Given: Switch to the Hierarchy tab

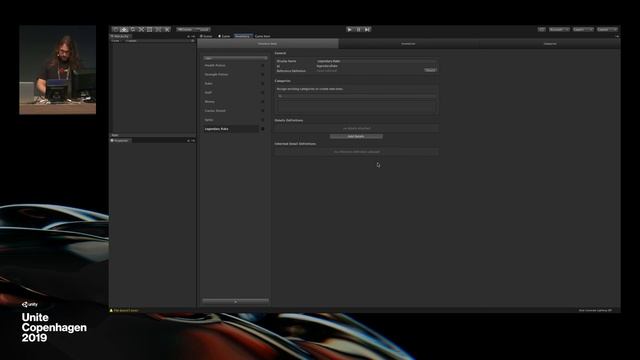Looking at the screenshot, I should pos(121,36).
